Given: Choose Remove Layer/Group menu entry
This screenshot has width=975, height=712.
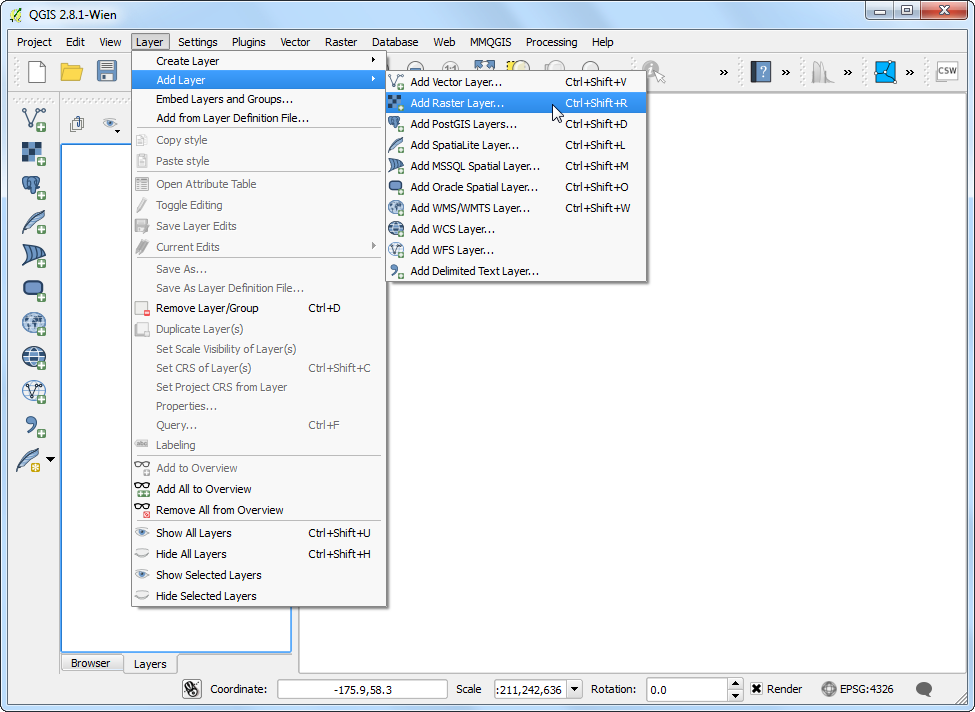Looking at the screenshot, I should tap(259, 308).
